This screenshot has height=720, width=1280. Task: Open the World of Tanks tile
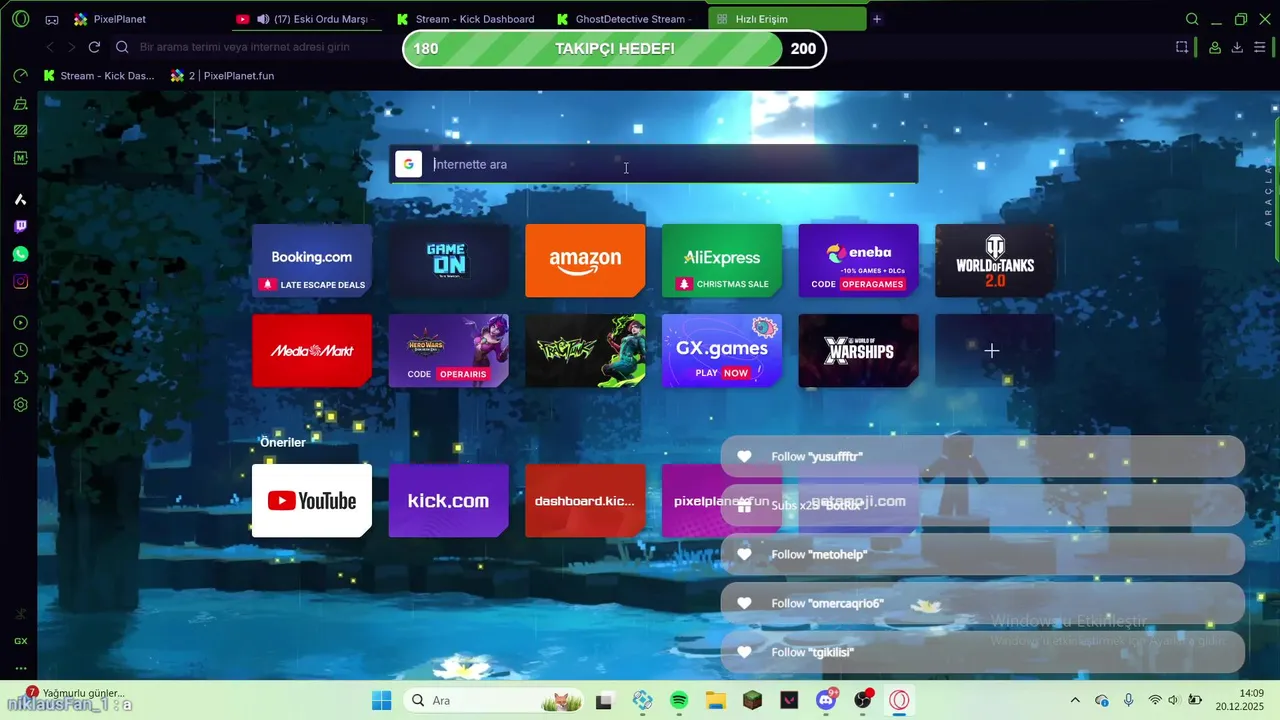click(x=995, y=260)
